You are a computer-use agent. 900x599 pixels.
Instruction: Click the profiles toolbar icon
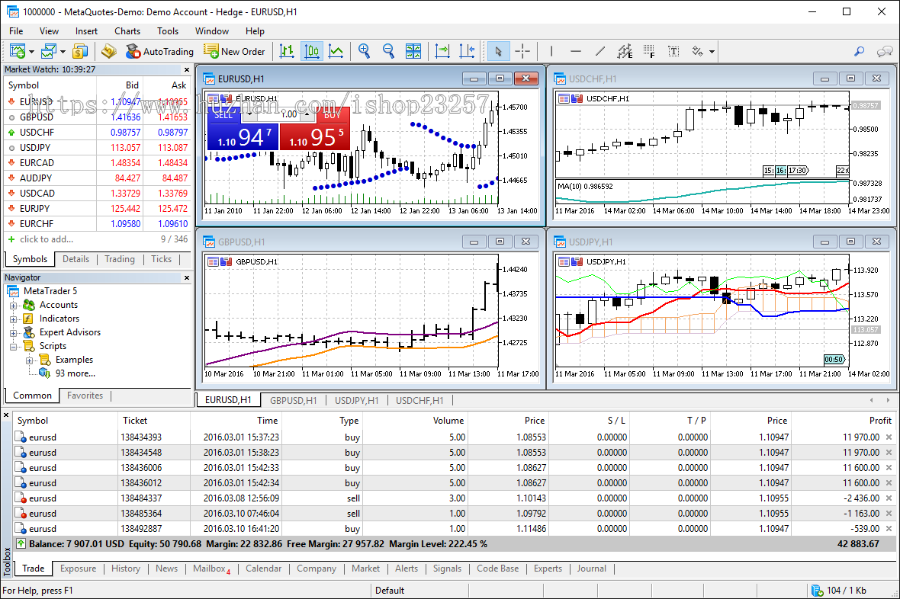pyautogui.click(x=48, y=52)
